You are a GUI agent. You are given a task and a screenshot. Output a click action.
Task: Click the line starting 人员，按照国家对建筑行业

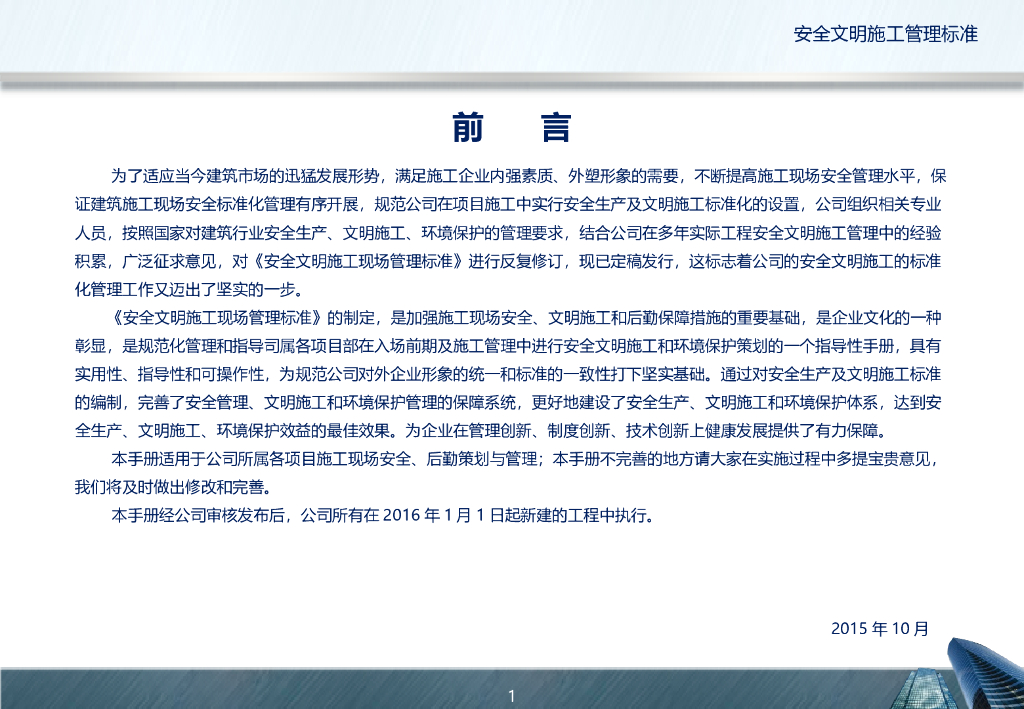(508, 233)
